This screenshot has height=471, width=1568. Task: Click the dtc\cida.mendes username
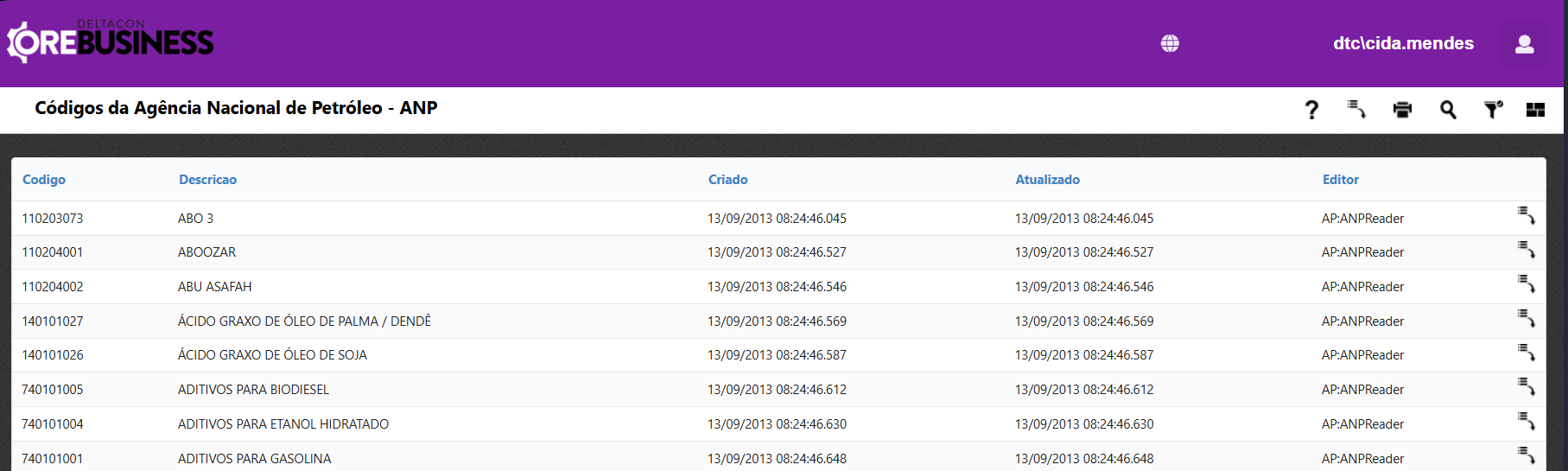tap(1403, 43)
